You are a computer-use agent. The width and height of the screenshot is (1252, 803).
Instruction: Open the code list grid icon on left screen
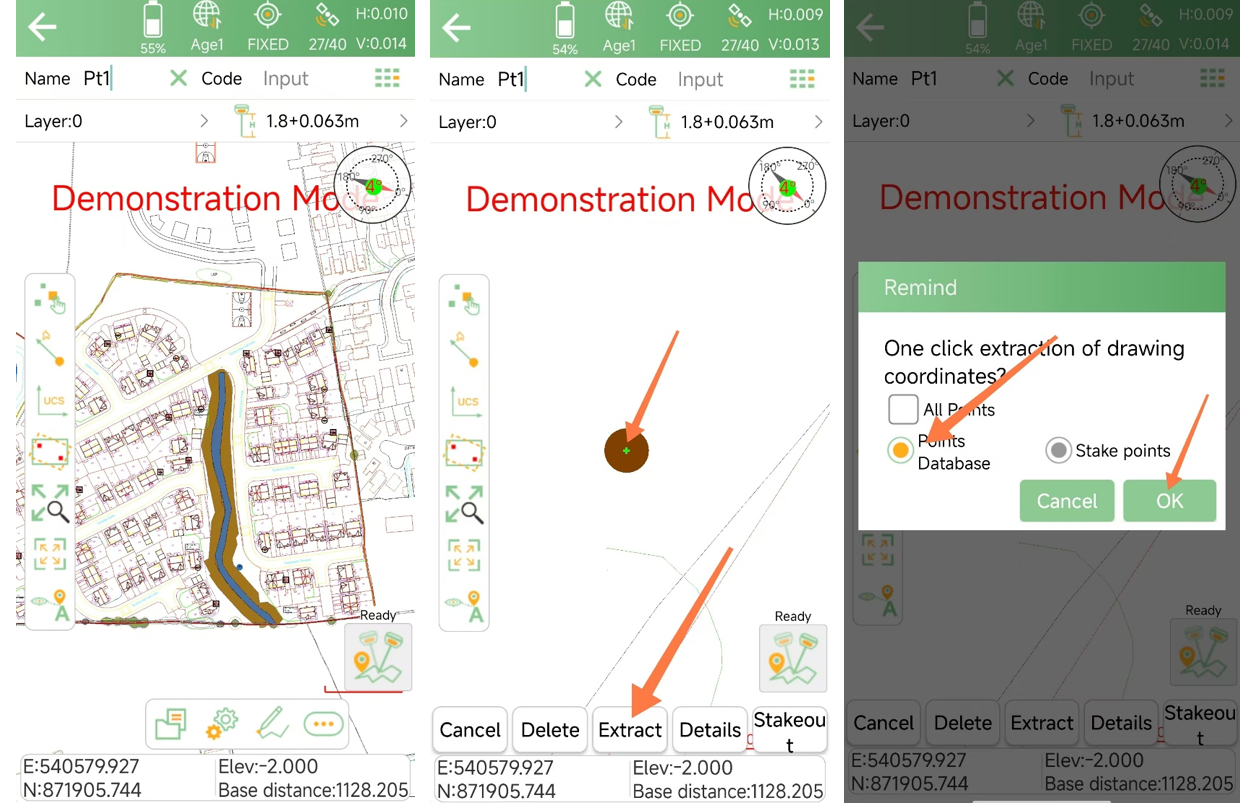pos(387,78)
